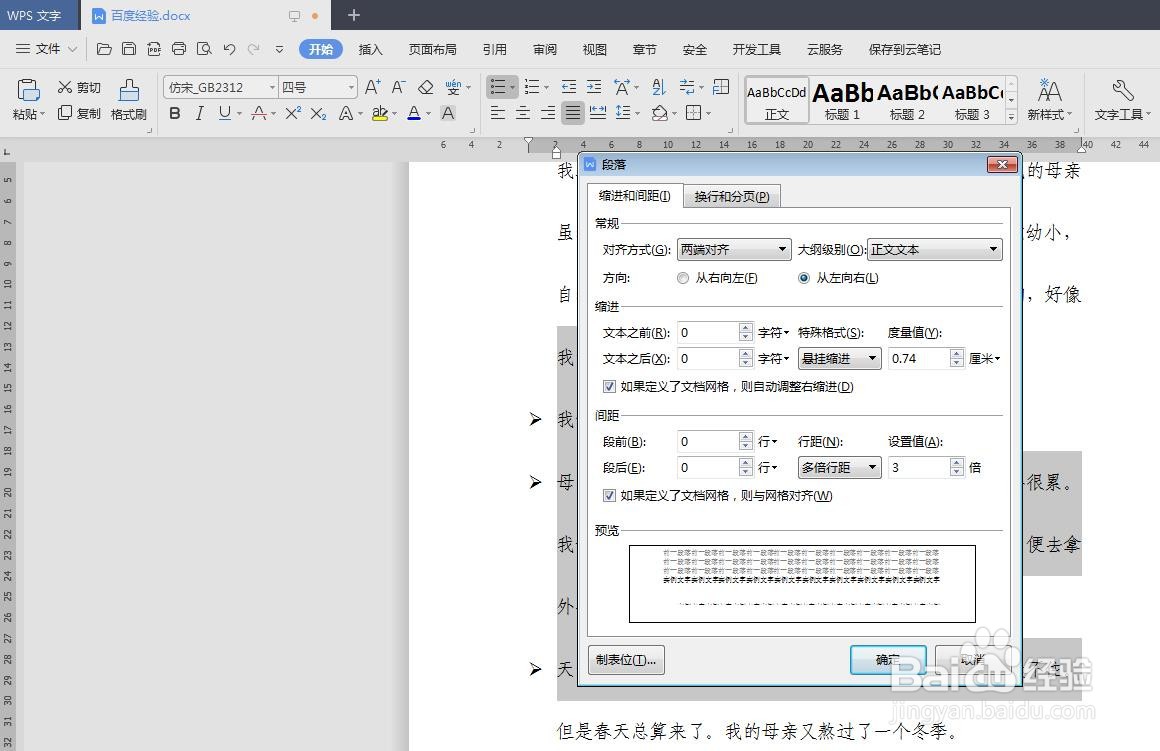Click the Undo icon
This screenshot has width=1160, height=751.
click(229, 49)
